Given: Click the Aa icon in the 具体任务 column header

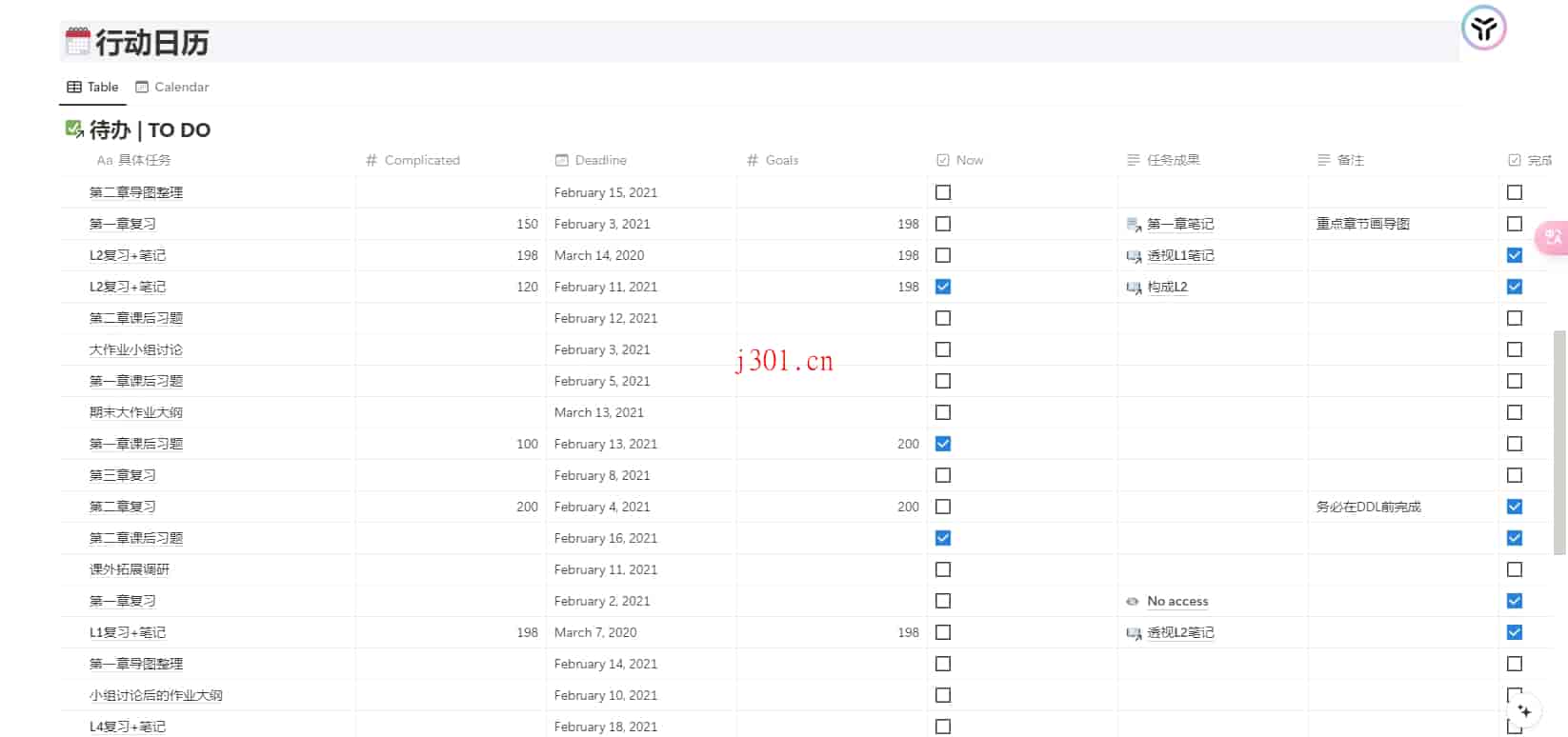Looking at the screenshot, I should (105, 160).
